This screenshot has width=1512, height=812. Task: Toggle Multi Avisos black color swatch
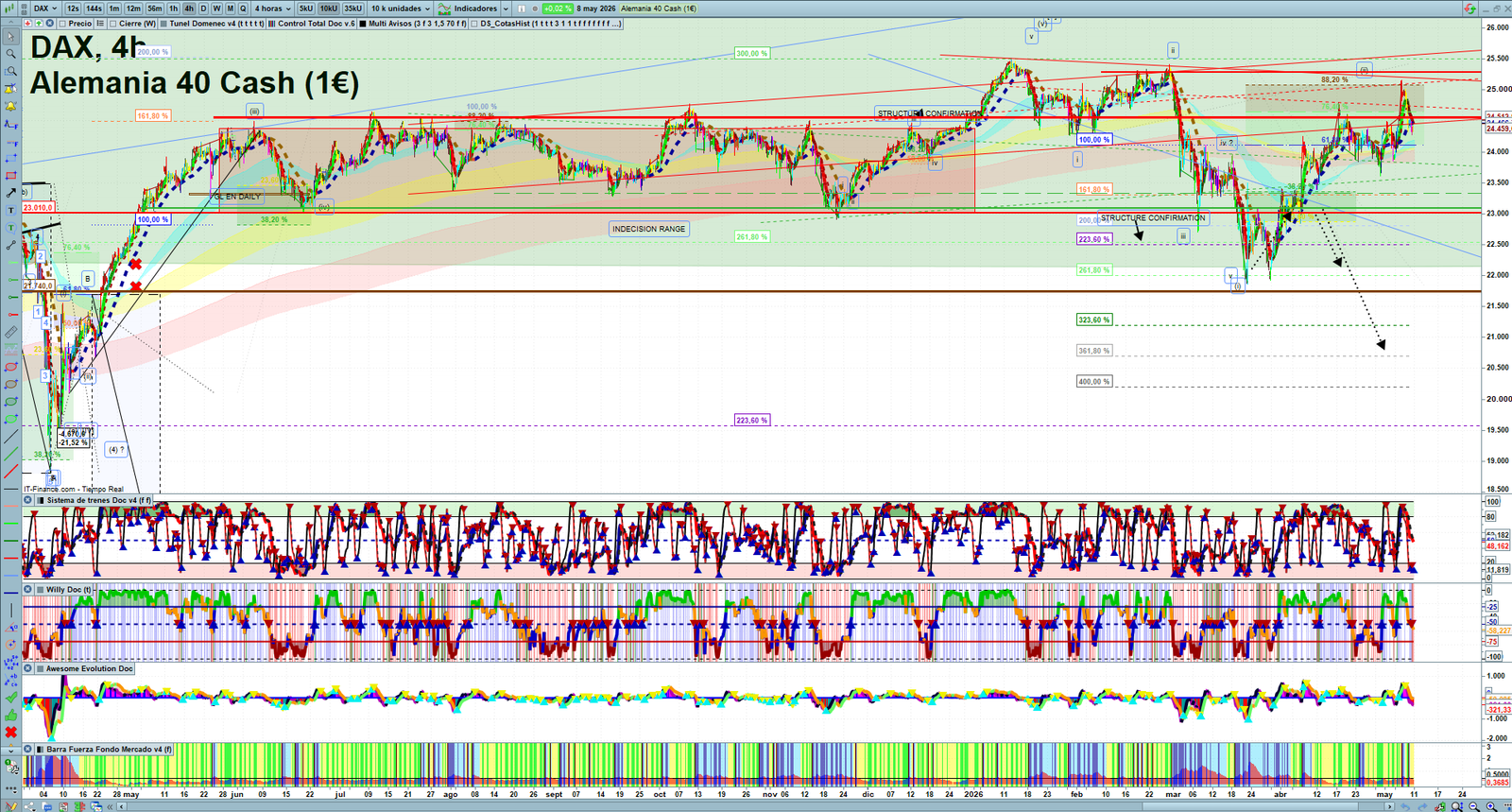363,24
